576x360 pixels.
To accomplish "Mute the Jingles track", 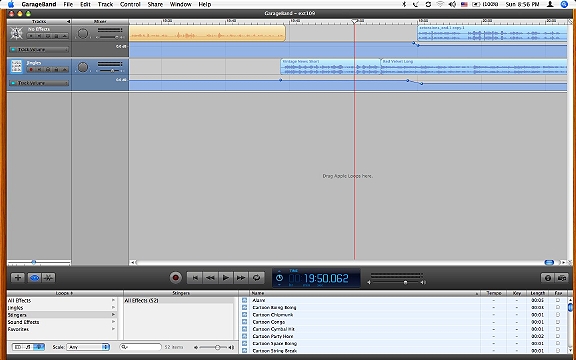I will [x=39, y=69].
